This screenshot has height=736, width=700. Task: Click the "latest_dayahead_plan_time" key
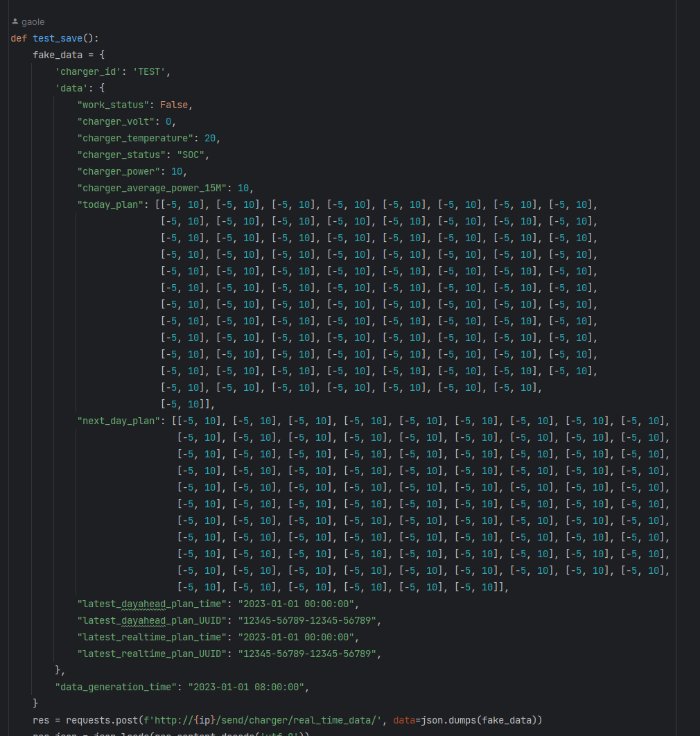tap(154, 603)
